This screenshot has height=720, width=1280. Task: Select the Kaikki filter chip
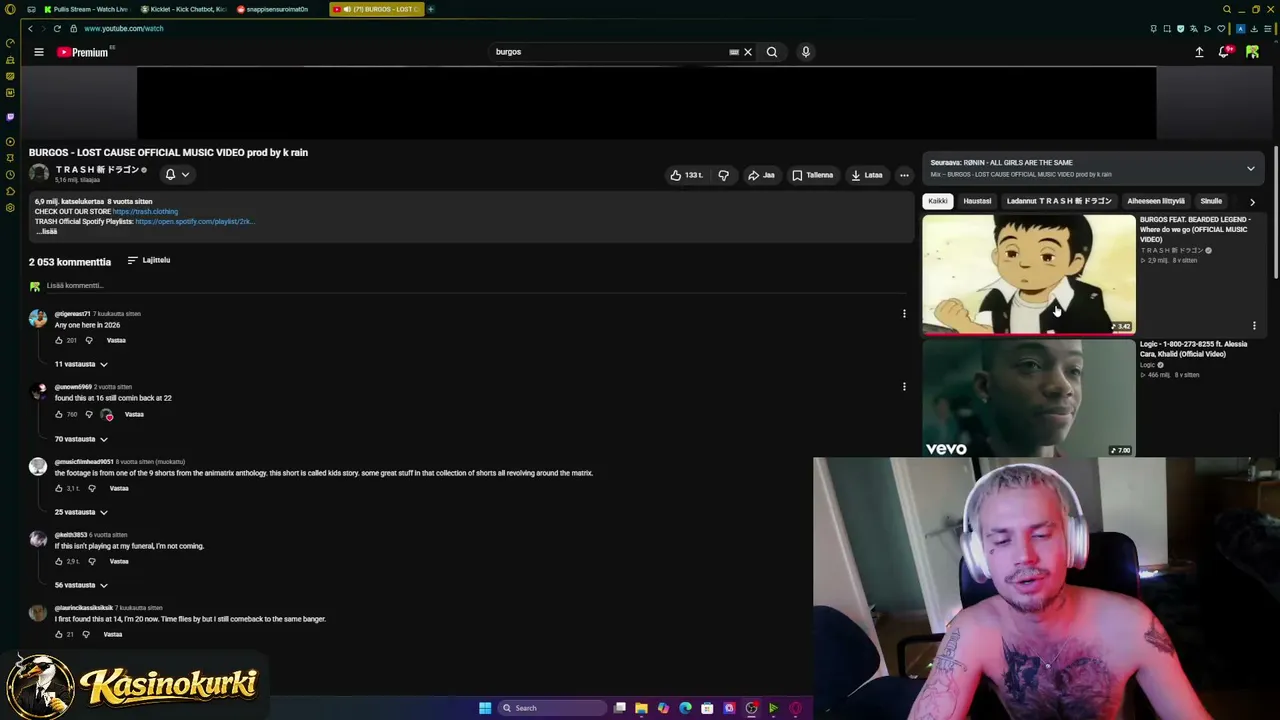(x=938, y=201)
